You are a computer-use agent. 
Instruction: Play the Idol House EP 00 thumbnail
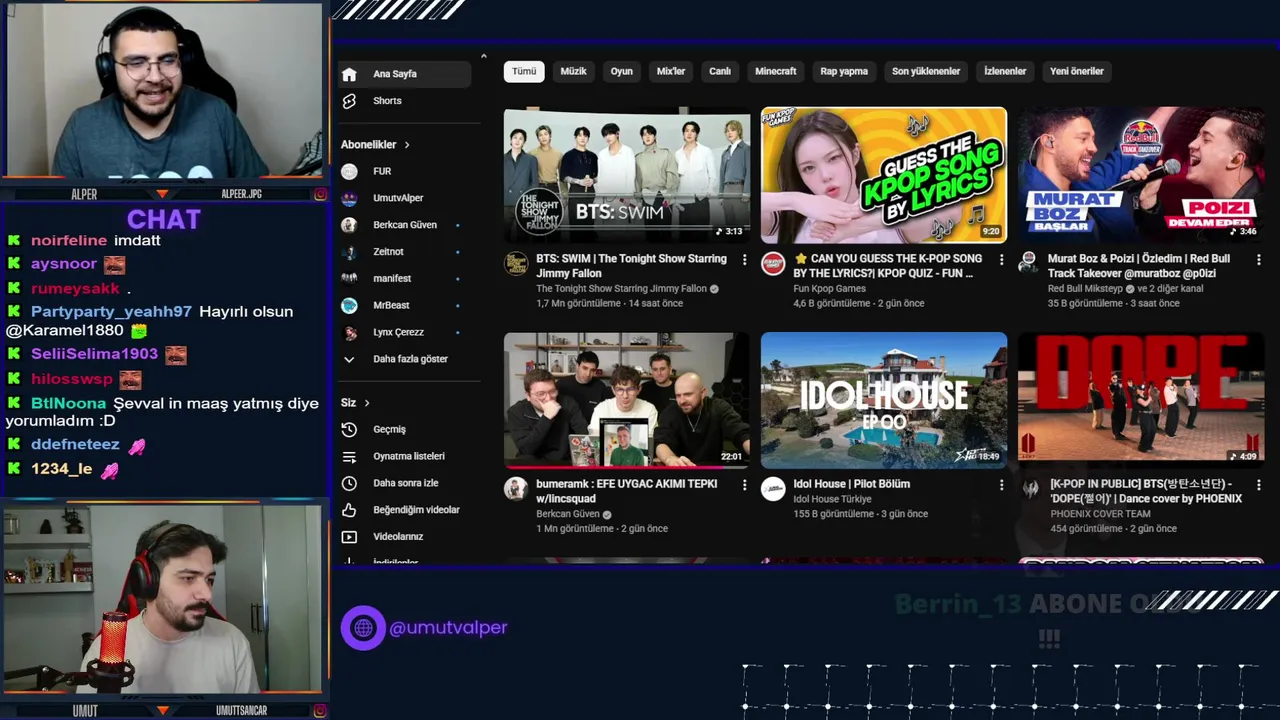point(884,400)
